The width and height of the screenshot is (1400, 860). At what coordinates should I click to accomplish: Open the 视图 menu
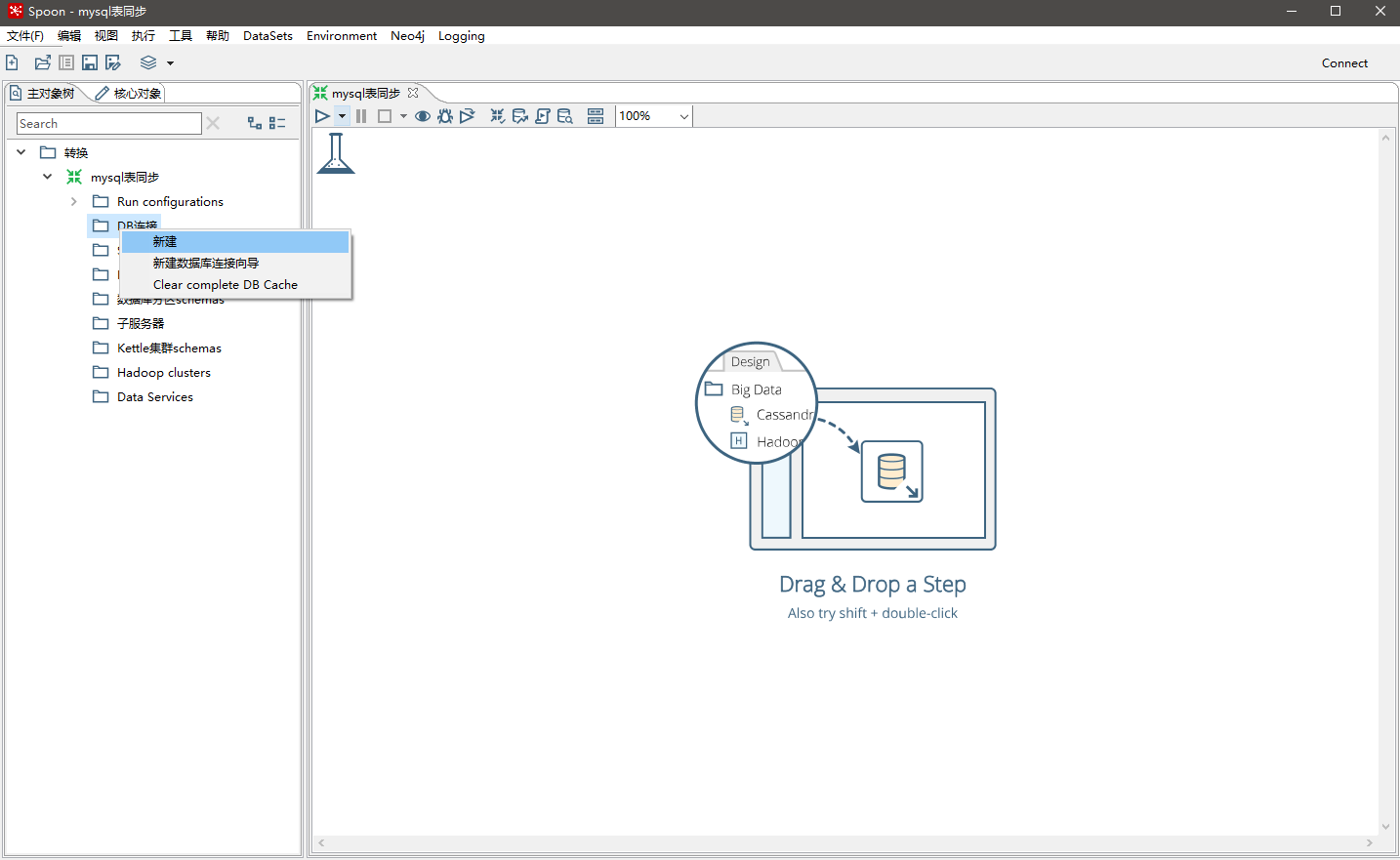pyautogui.click(x=106, y=36)
